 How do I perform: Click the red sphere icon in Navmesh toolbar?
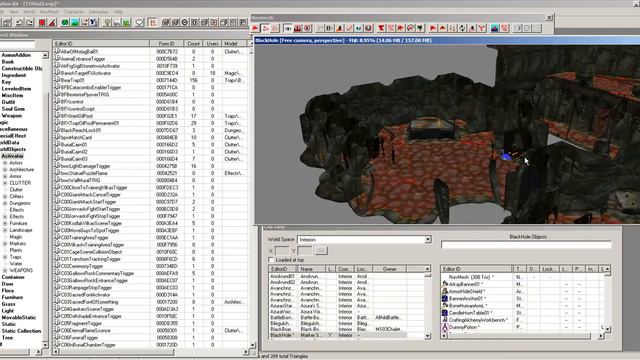click(x=368, y=28)
